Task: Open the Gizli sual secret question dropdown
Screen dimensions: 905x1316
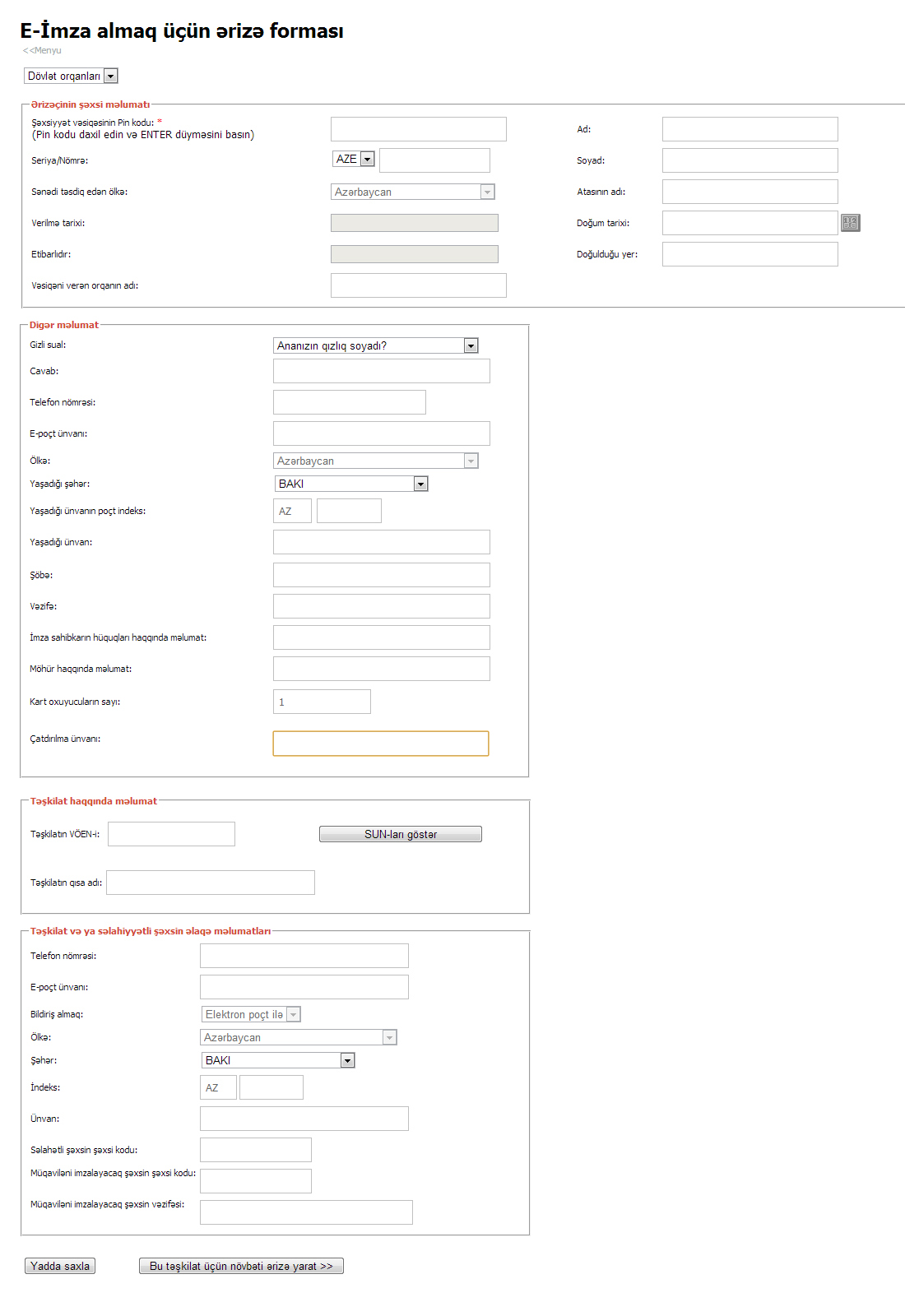Action: point(376,345)
